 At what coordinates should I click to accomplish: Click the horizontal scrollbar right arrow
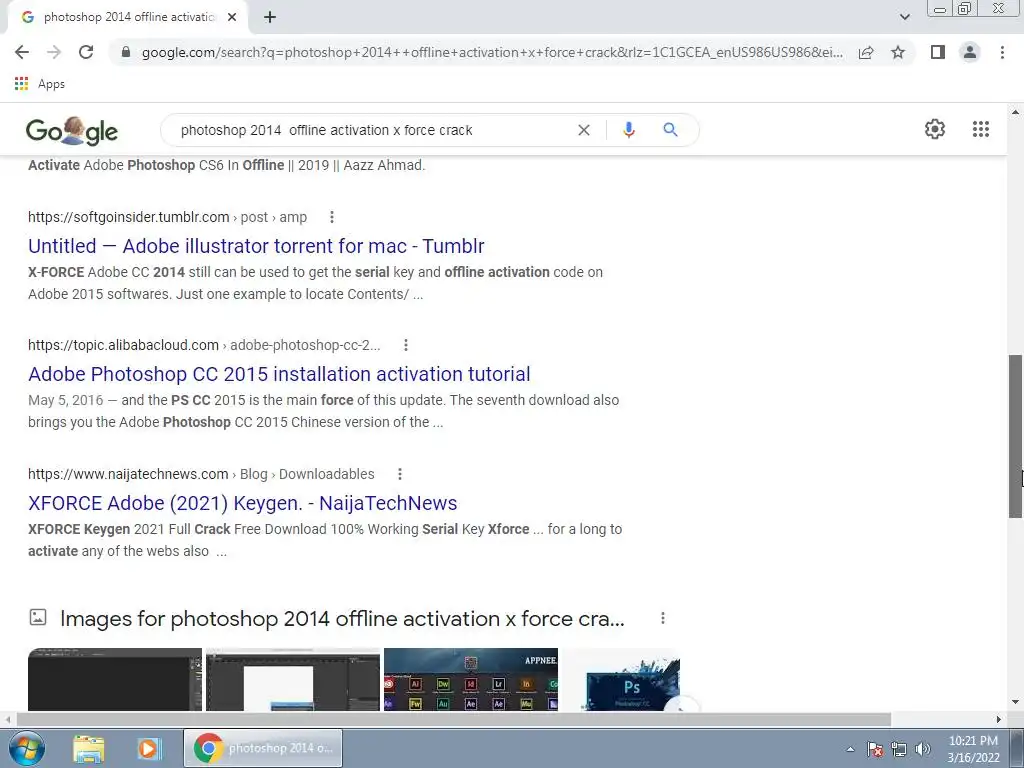(x=998, y=719)
